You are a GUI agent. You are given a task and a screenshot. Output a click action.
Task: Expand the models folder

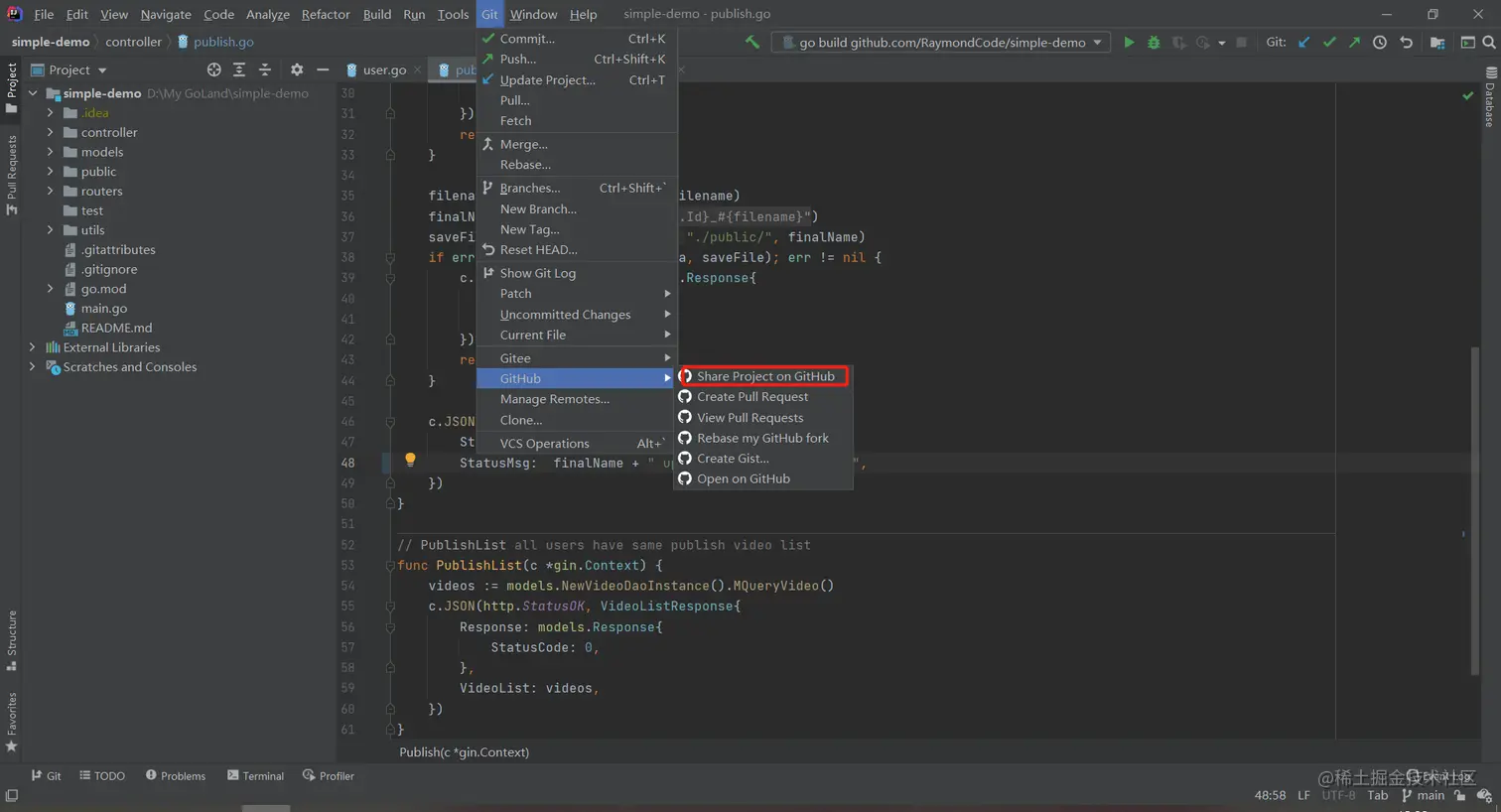50,152
